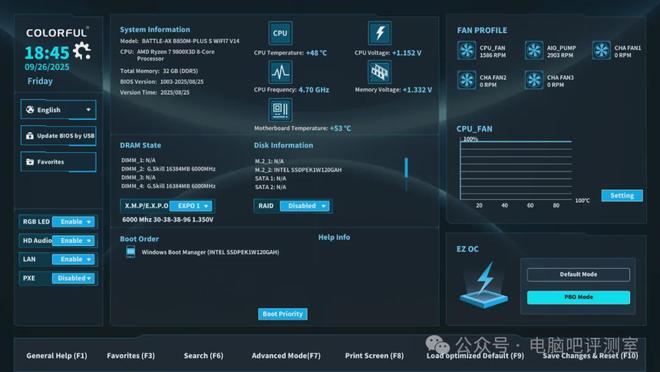Select the AIO_PUMP fan icon
This screenshot has width=660, height=372.
(534, 50)
